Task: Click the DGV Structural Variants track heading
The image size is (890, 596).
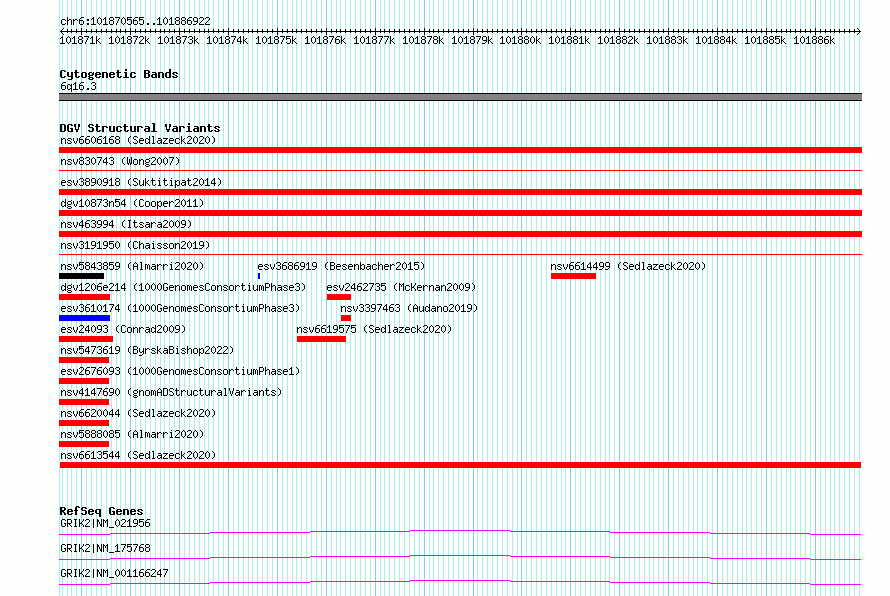Action: pos(140,128)
